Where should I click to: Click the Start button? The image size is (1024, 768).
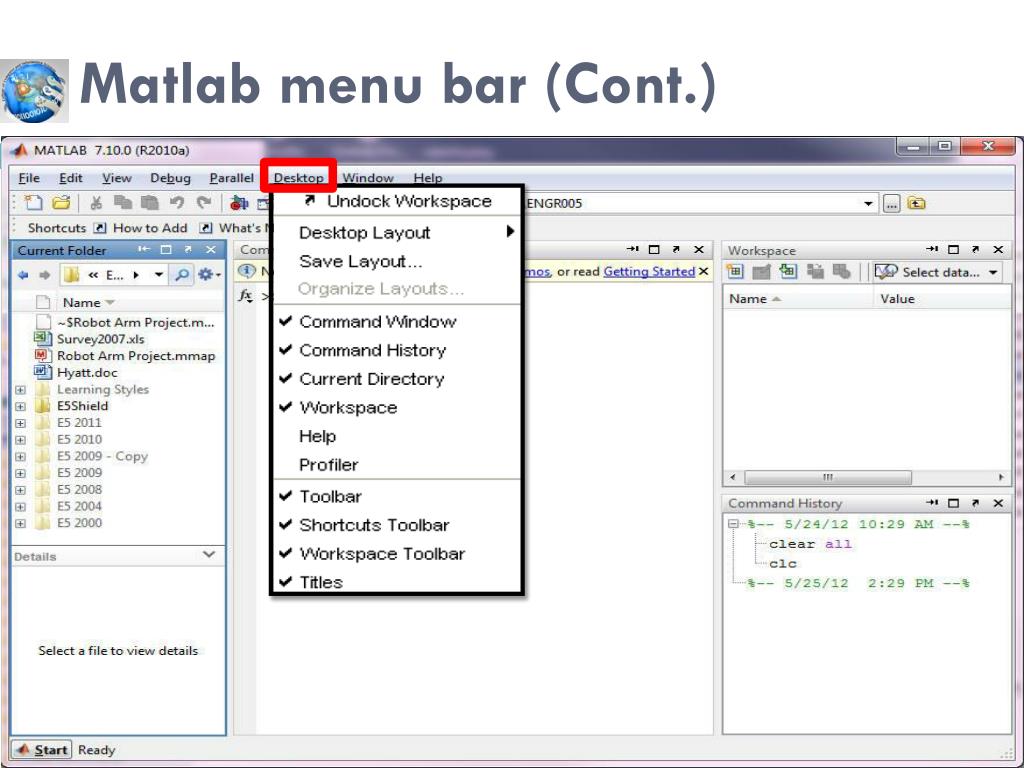[42, 750]
